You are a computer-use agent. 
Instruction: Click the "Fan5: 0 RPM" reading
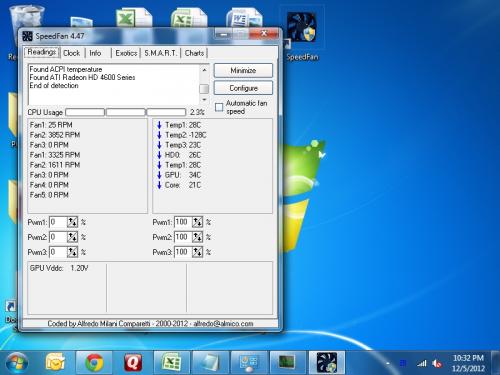tap(49, 195)
